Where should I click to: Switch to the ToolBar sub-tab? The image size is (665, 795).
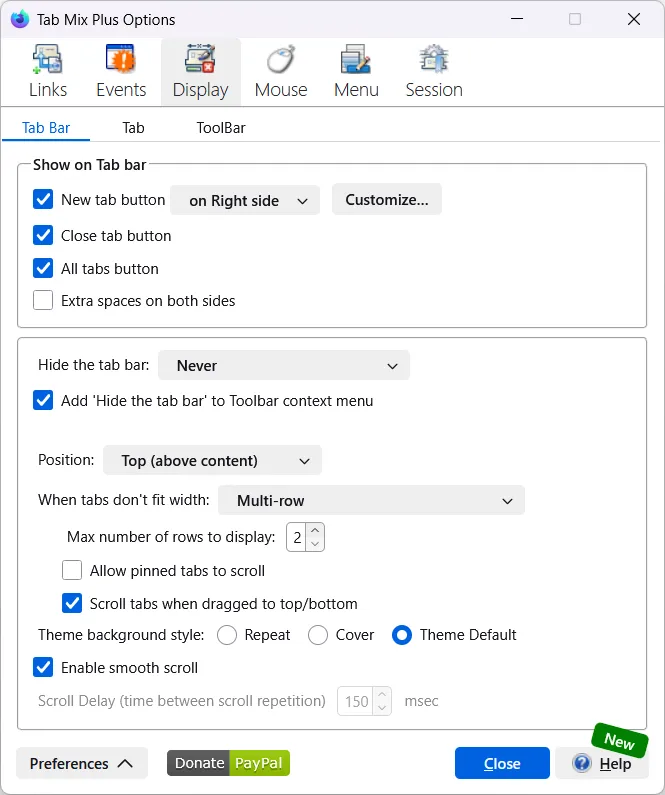coord(220,128)
